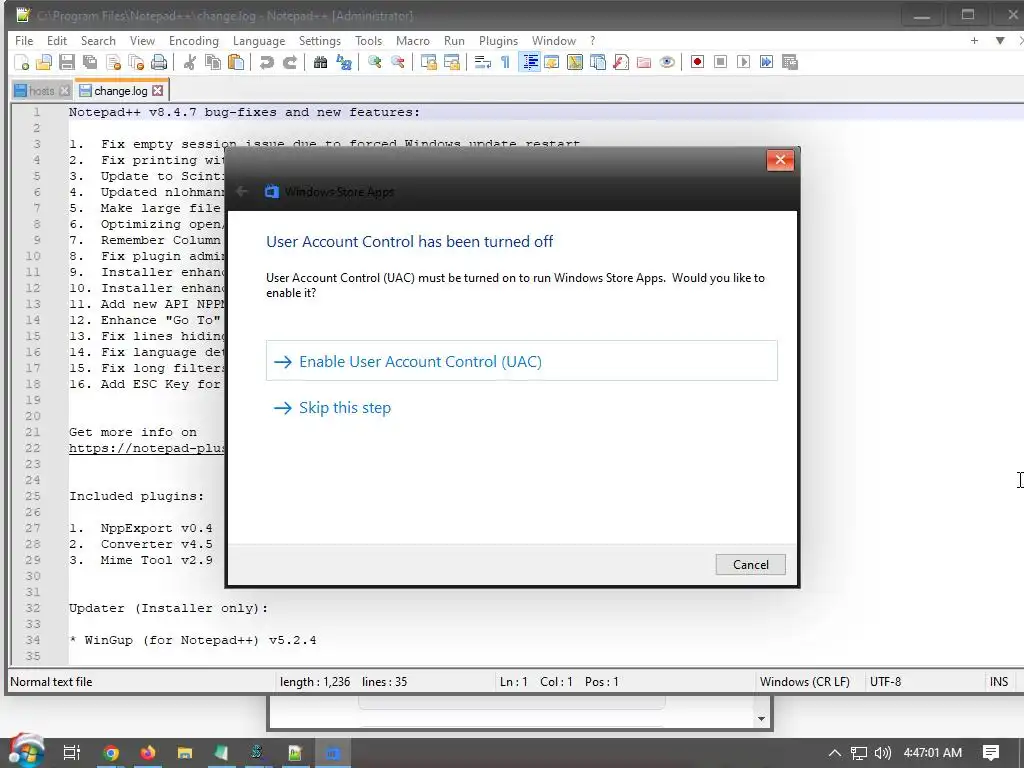The width and height of the screenshot is (1024, 768).
Task: Open Find with the binoculars icon
Action: pos(320,62)
